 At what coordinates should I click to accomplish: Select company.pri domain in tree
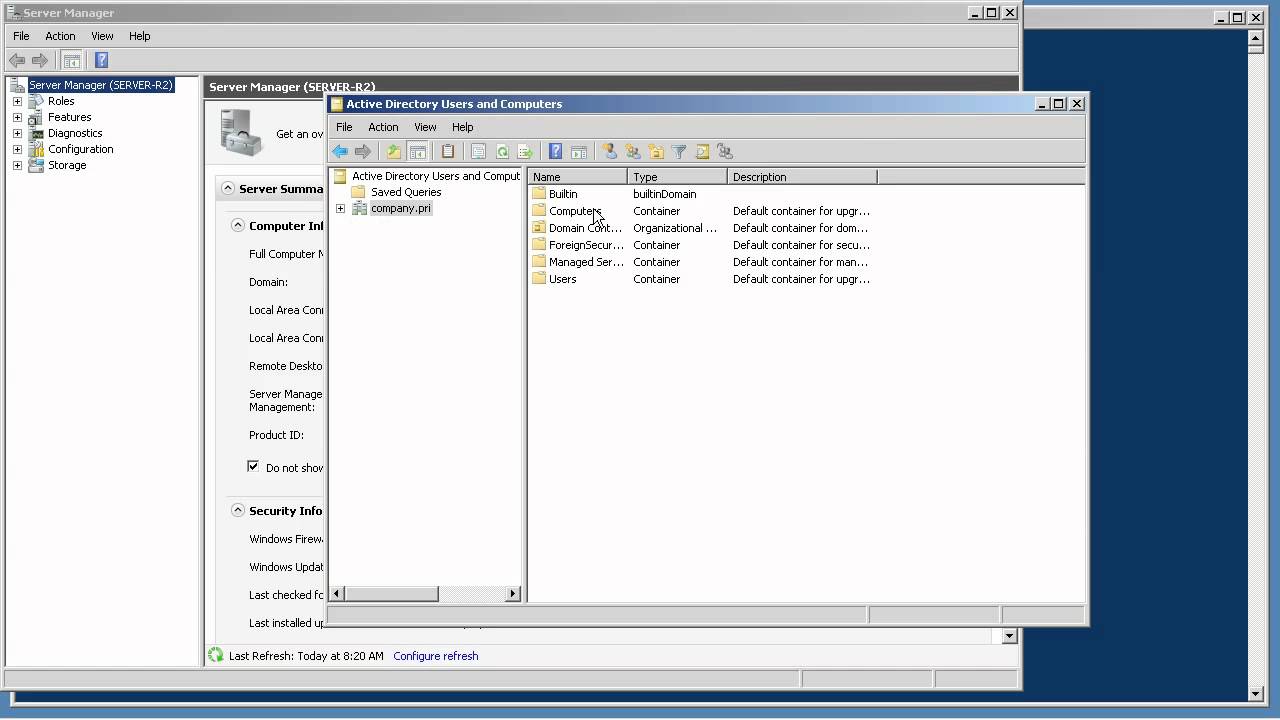[400, 208]
